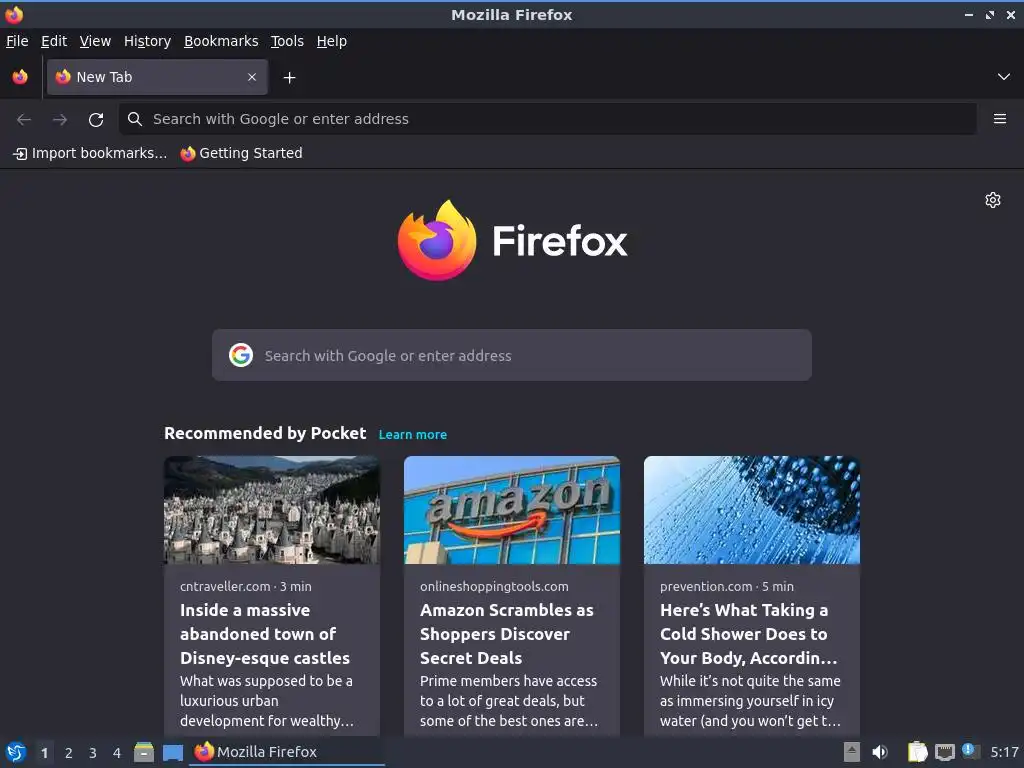1024x768 pixels.
Task: Open the Help menu
Action: [x=332, y=41]
